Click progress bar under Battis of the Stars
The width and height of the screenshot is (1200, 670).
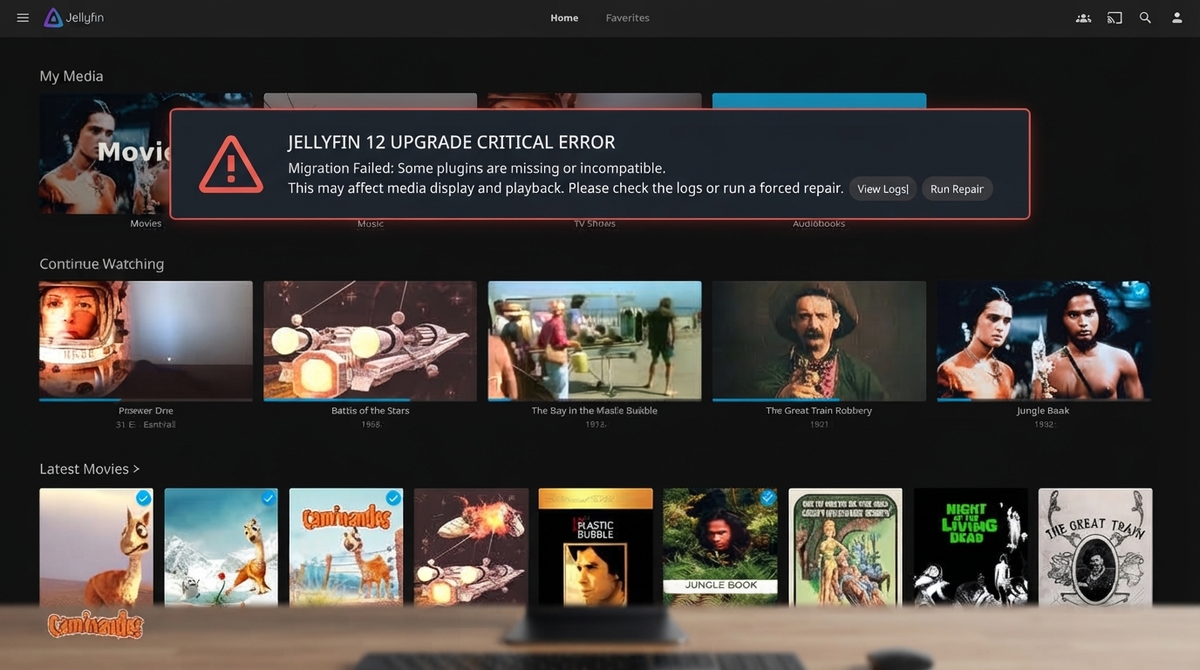coord(370,400)
